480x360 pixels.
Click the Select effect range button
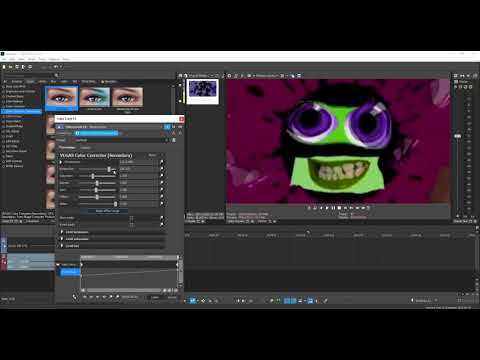[x=107, y=211]
